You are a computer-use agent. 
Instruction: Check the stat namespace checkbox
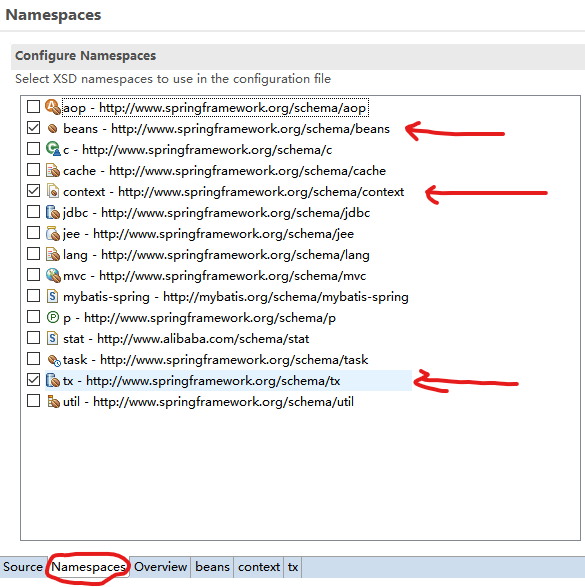pyautogui.click(x=33, y=338)
